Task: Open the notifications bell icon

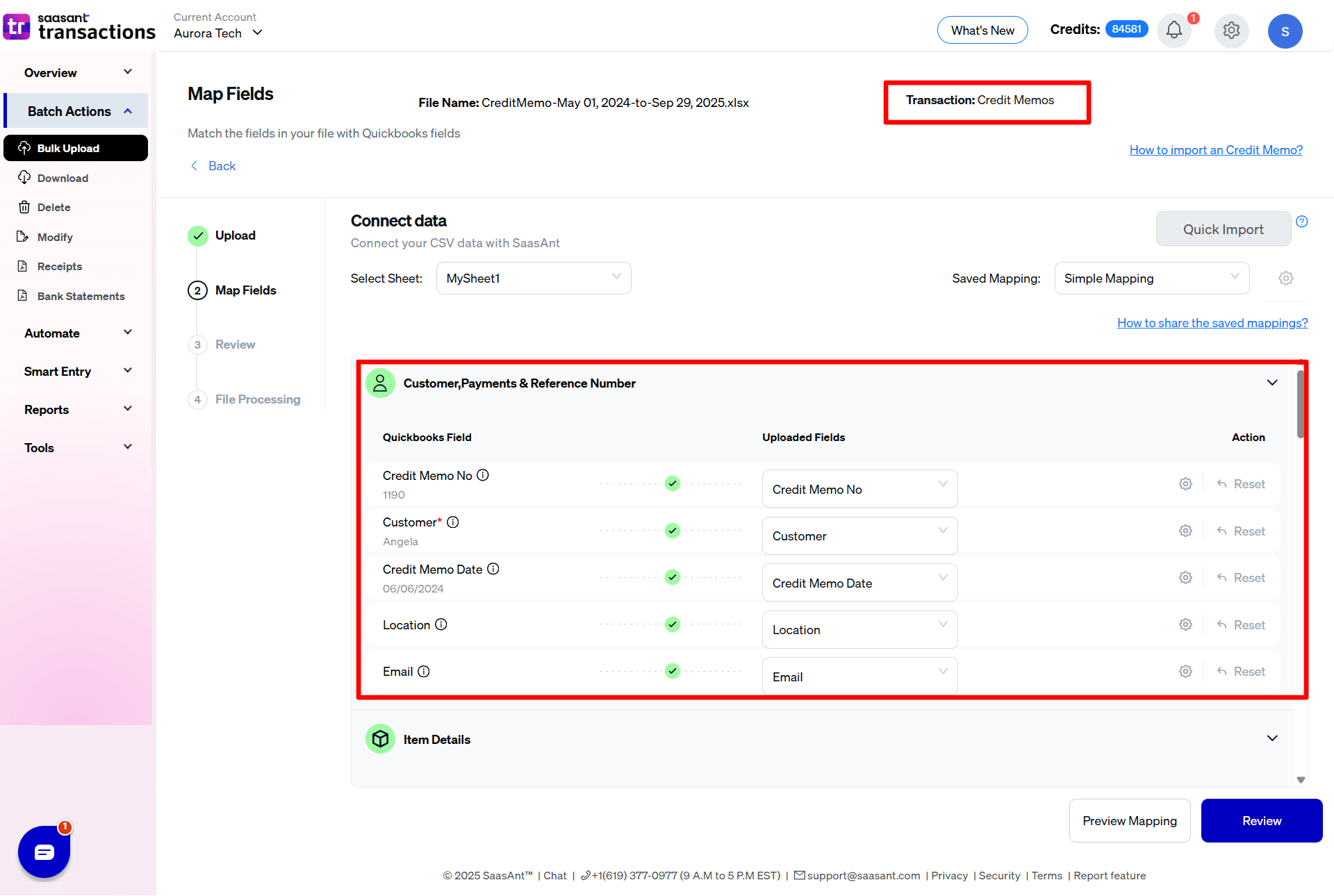Action: coord(1174,31)
